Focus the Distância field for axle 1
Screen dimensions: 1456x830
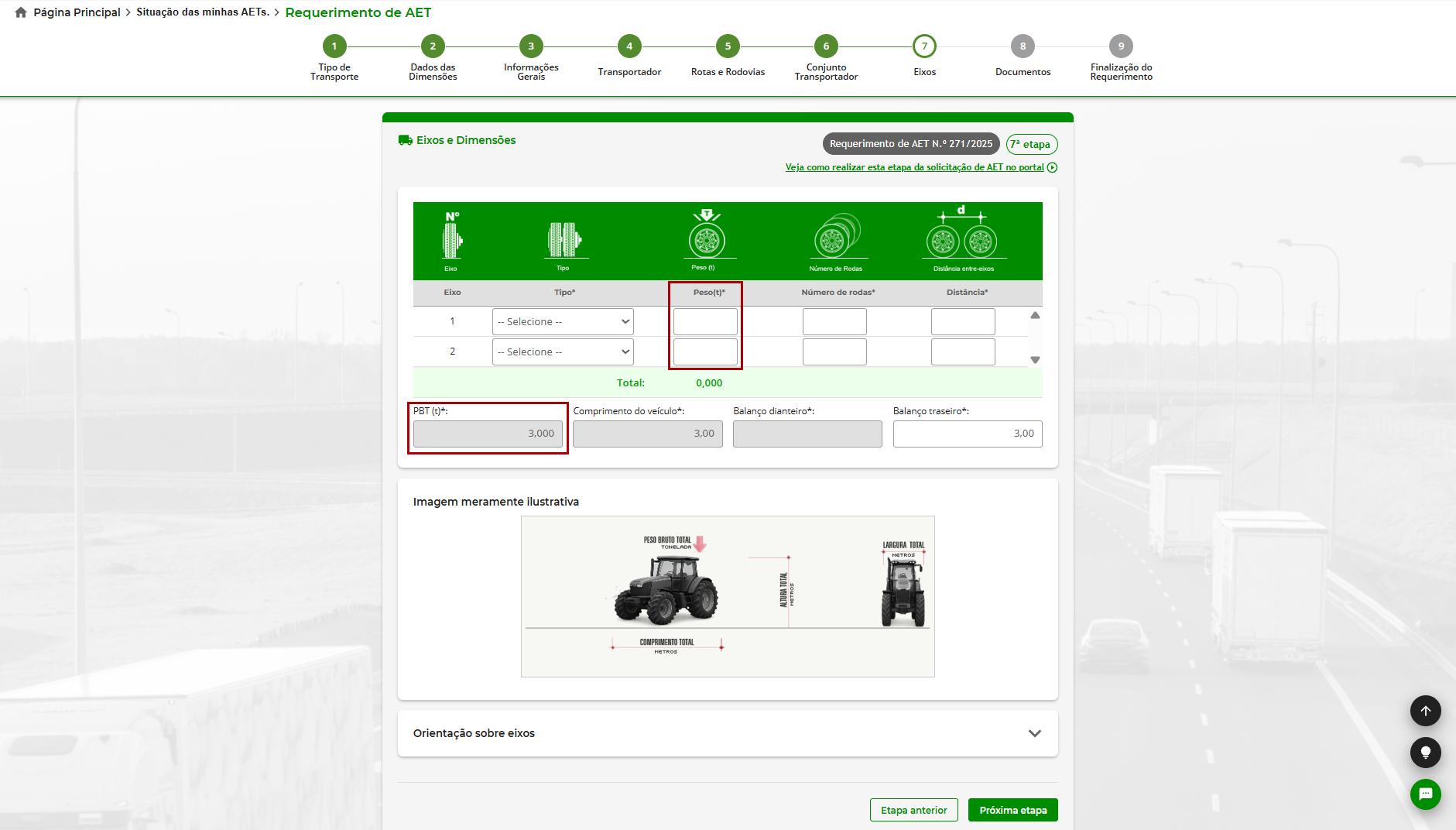963,321
